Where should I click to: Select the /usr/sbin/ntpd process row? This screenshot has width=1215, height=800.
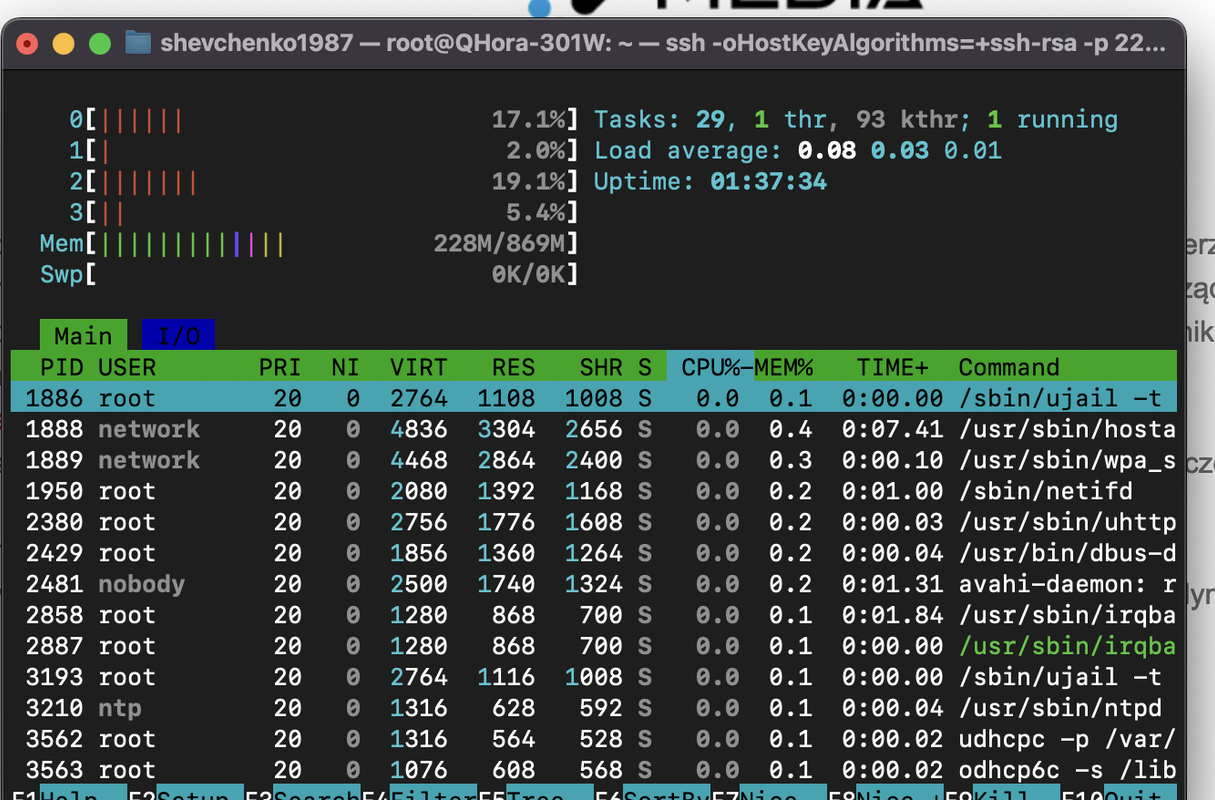(593, 708)
